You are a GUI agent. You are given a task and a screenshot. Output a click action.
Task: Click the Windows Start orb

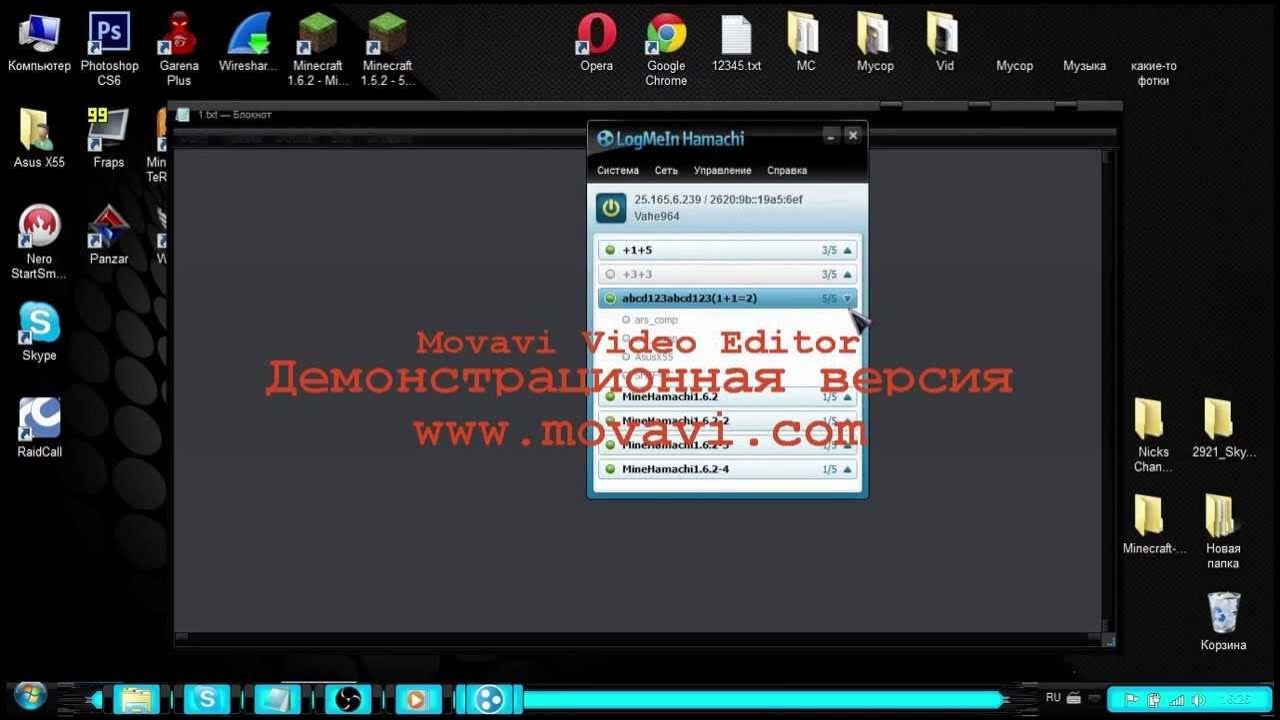coord(29,696)
